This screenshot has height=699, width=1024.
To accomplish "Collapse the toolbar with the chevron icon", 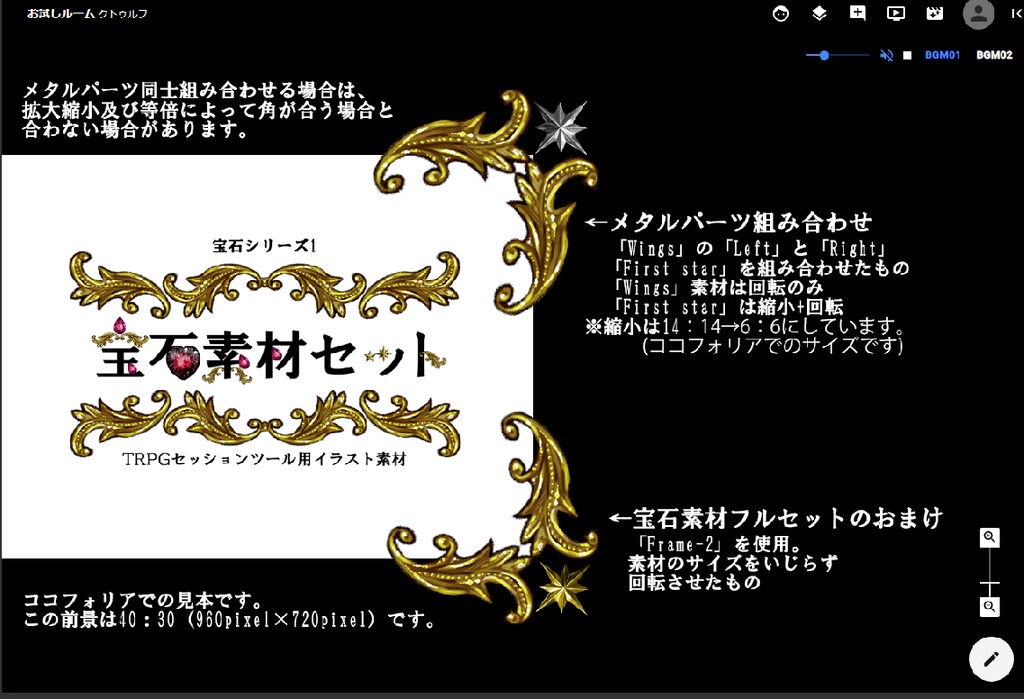I will point(1015,14).
